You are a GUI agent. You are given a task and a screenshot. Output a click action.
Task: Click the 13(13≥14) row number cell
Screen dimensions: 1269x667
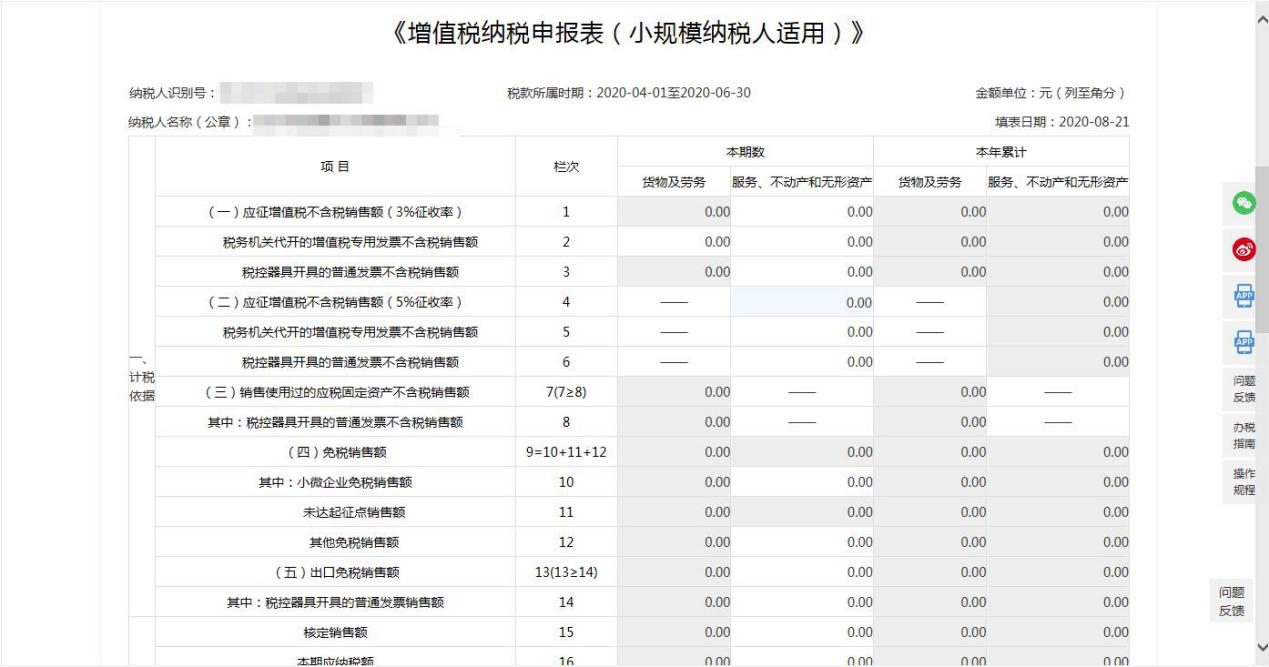(566, 572)
